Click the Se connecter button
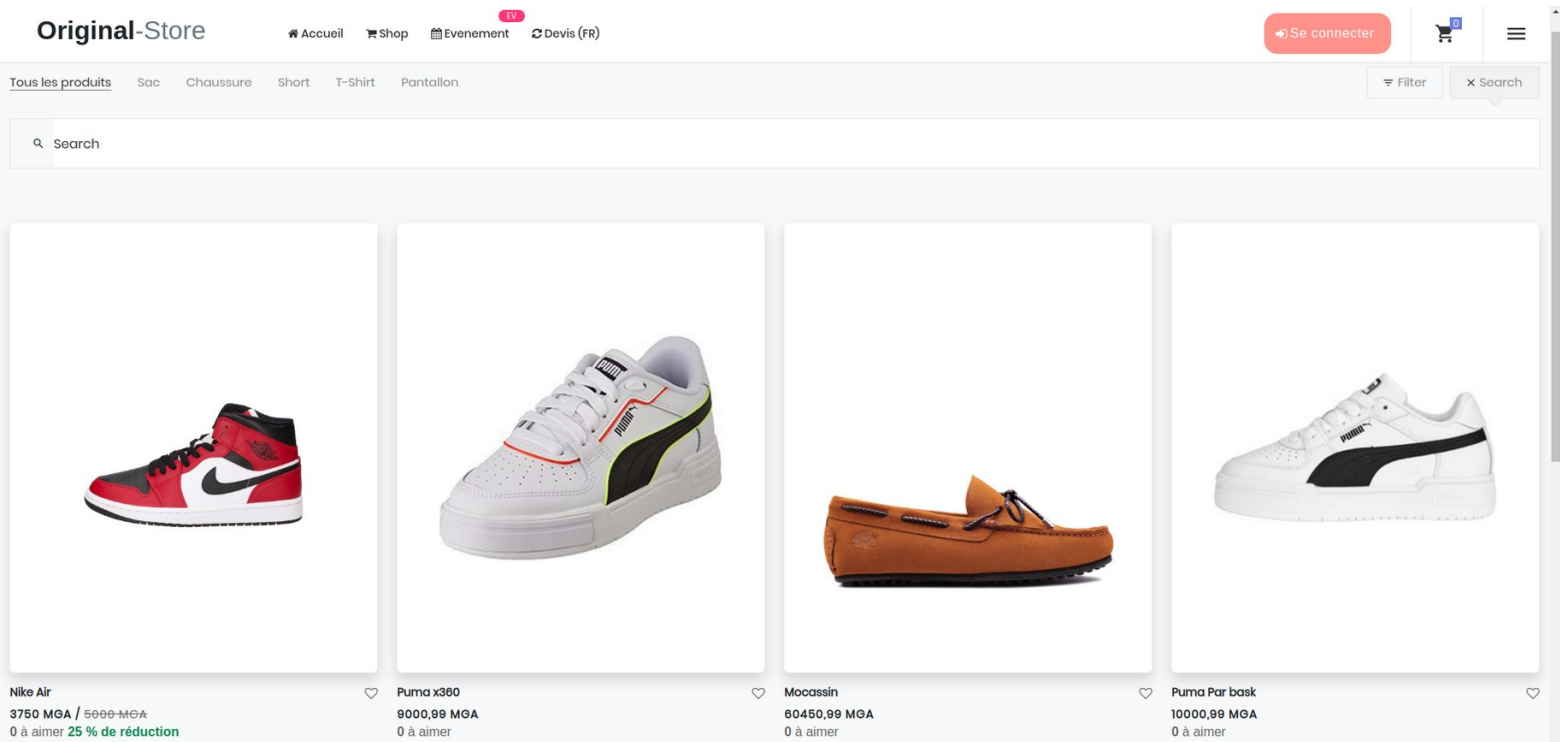Screen dimensions: 1560x742 pyautogui.click(x=1326, y=34)
